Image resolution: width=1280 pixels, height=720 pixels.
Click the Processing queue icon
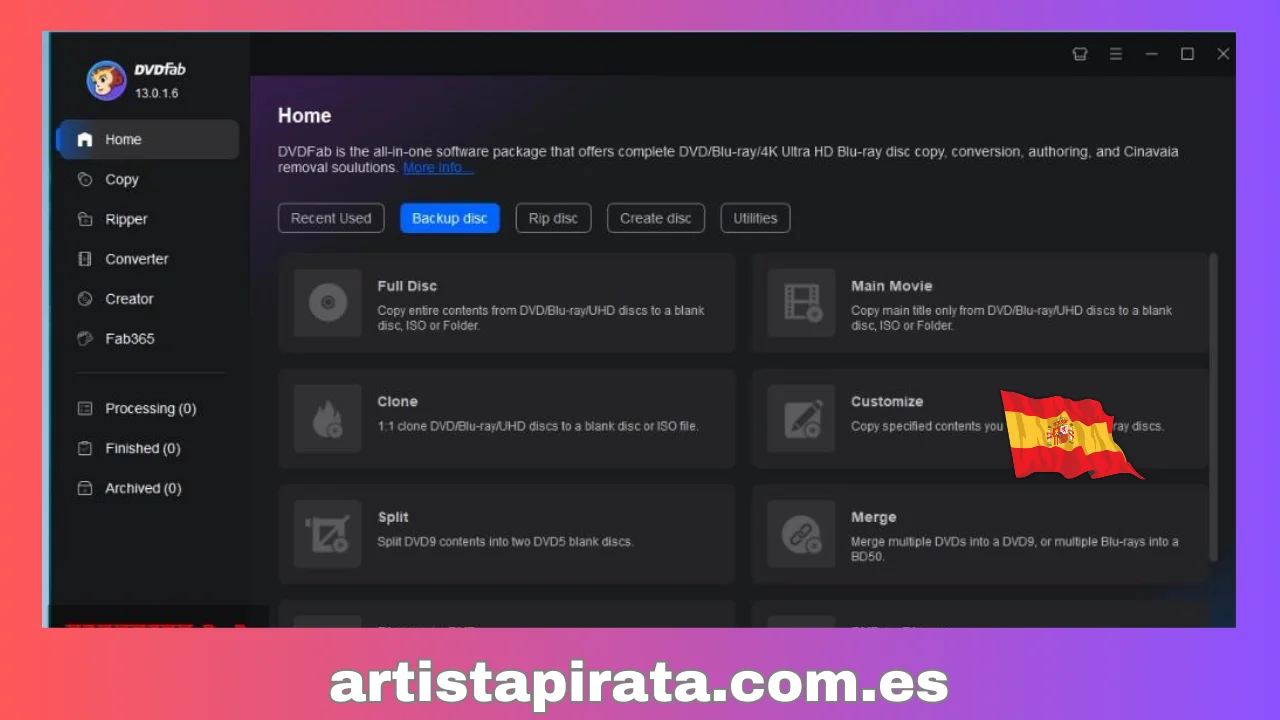[85, 408]
